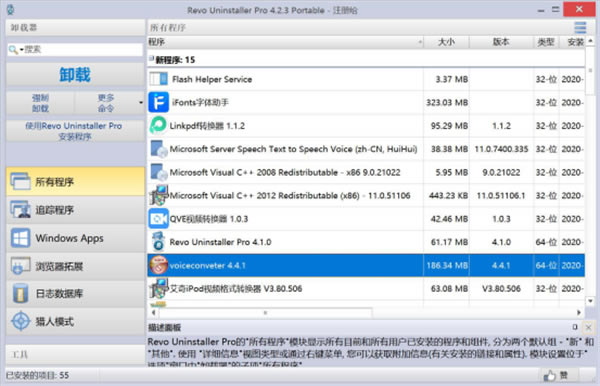Click the iFonts blue F icon

tap(158, 102)
